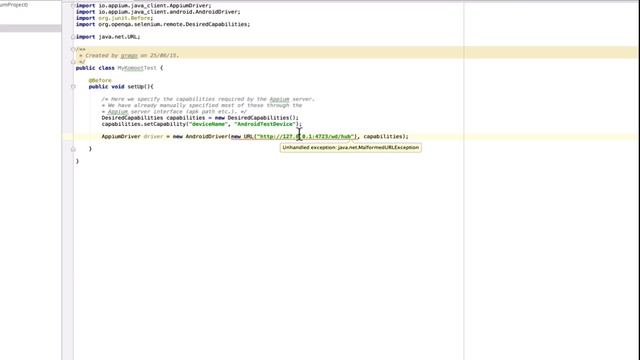Click the 'new DesiredCapabilities()' constructor call

tap(257, 118)
